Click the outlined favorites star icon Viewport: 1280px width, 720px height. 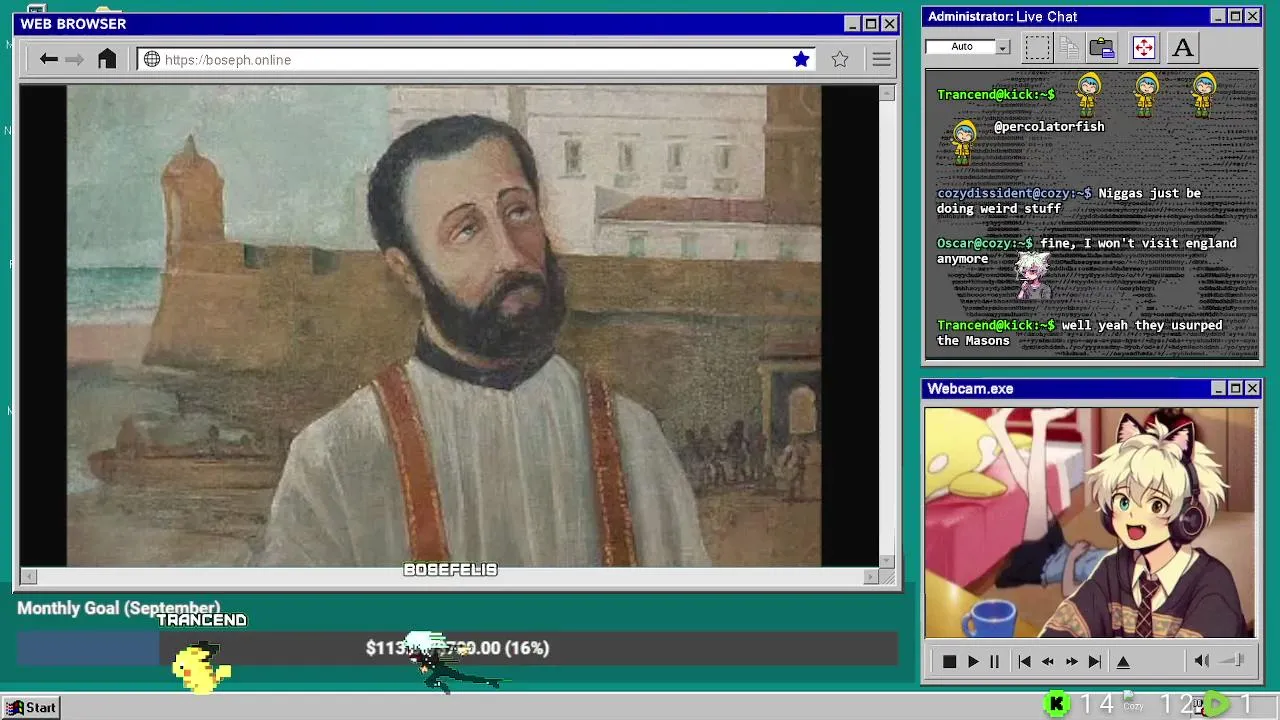point(840,59)
